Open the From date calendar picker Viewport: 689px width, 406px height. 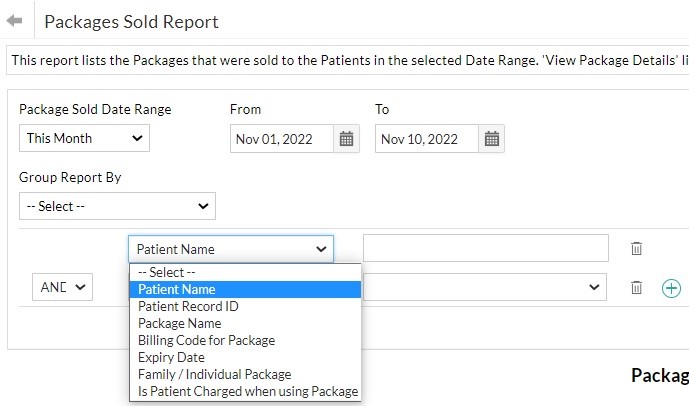pyautogui.click(x=346, y=139)
